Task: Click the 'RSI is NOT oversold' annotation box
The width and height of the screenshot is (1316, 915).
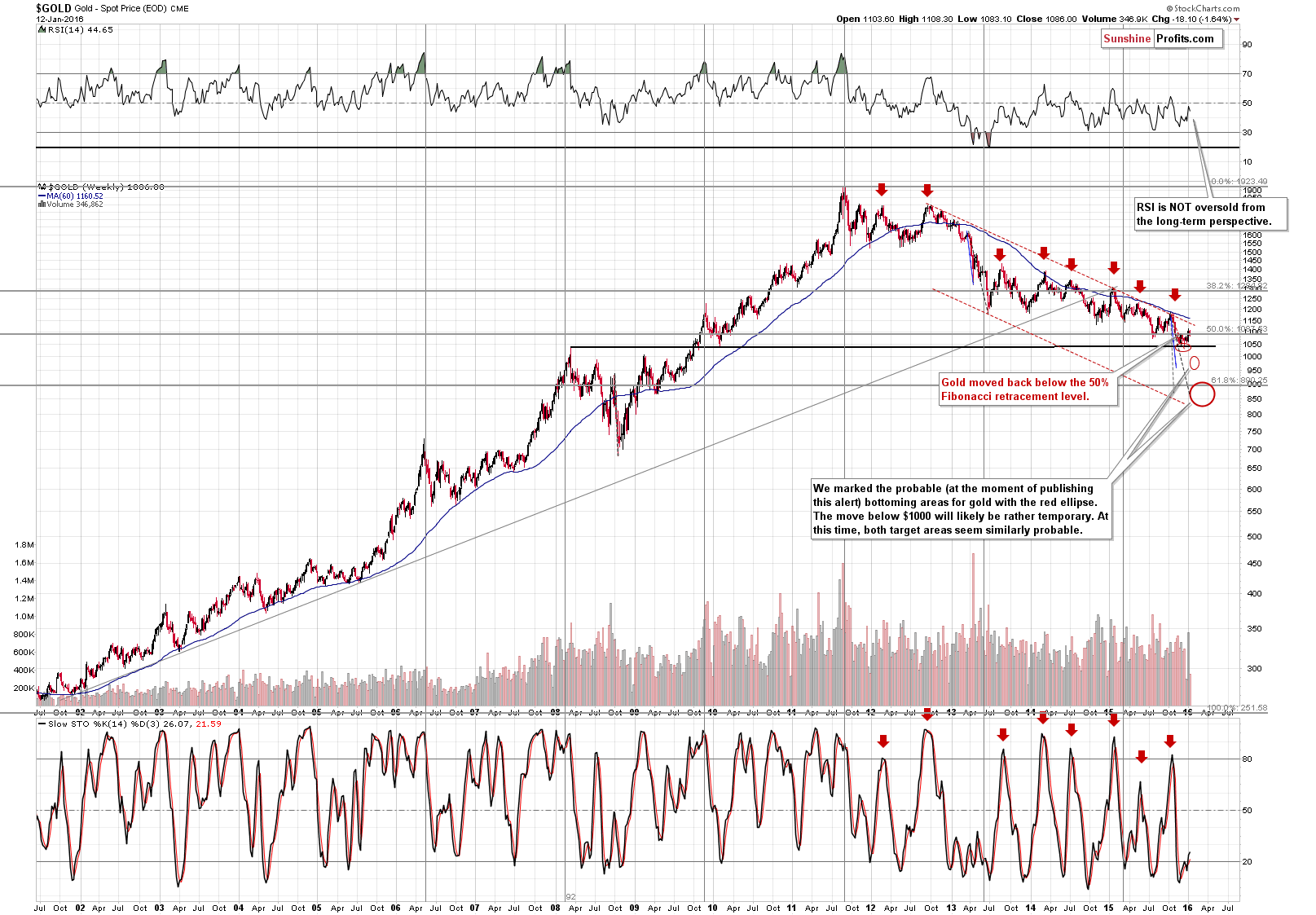Action: [x=1209, y=214]
